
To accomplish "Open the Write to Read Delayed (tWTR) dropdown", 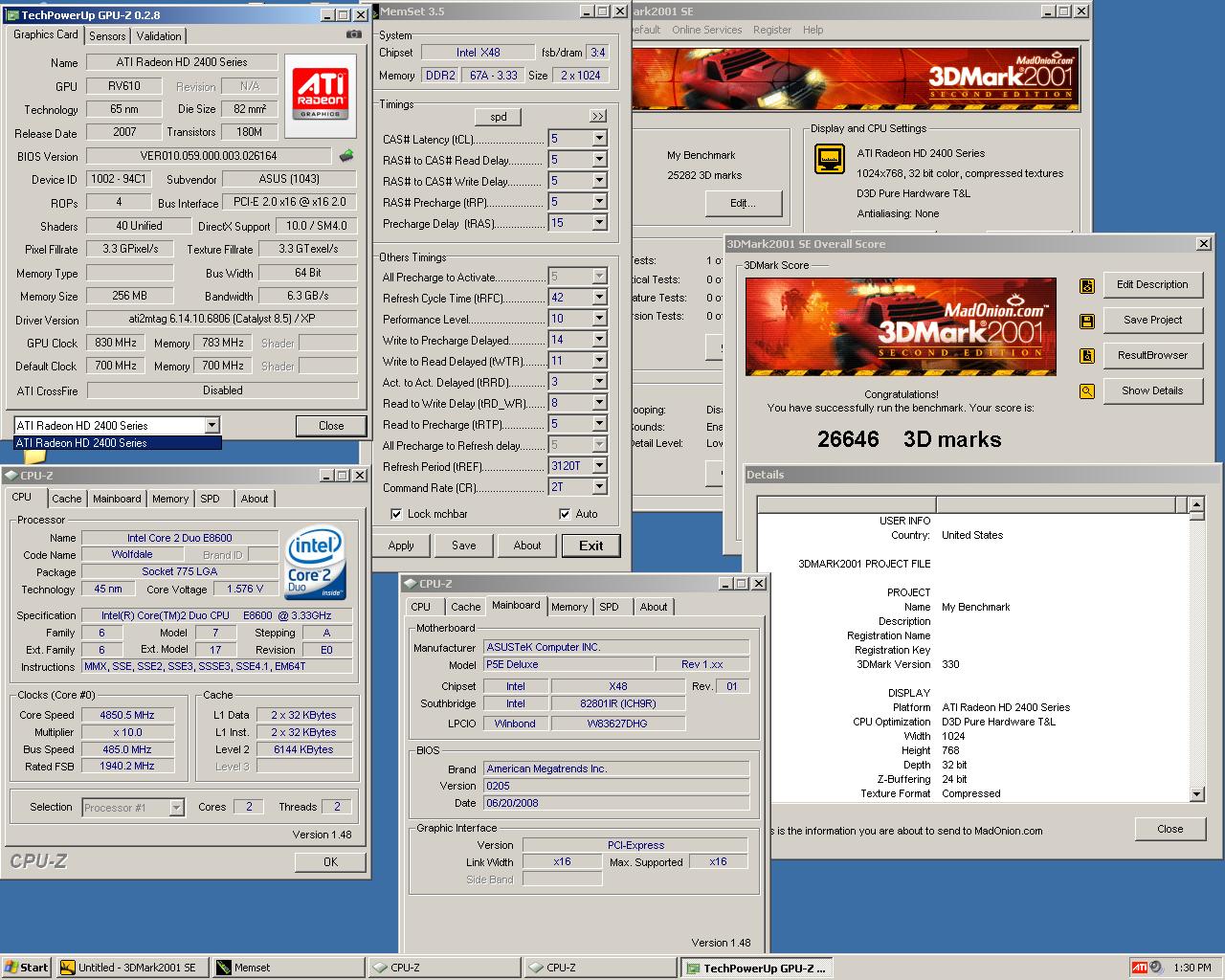I will (x=599, y=361).
